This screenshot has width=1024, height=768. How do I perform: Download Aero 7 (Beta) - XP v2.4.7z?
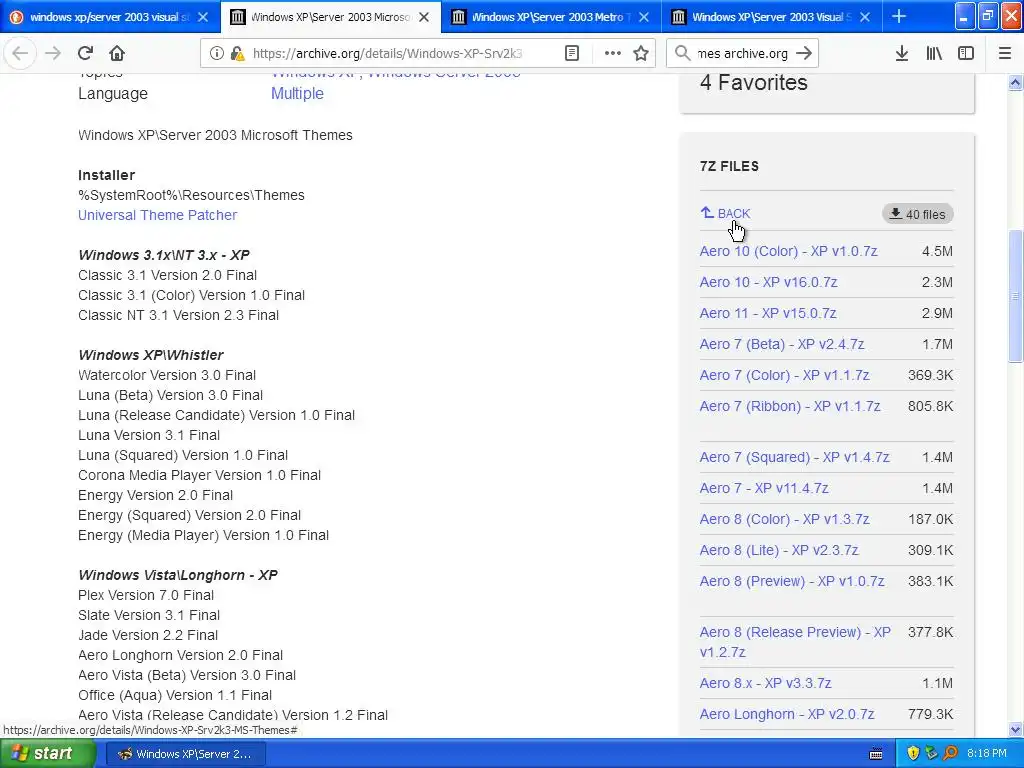pyautogui.click(x=782, y=344)
